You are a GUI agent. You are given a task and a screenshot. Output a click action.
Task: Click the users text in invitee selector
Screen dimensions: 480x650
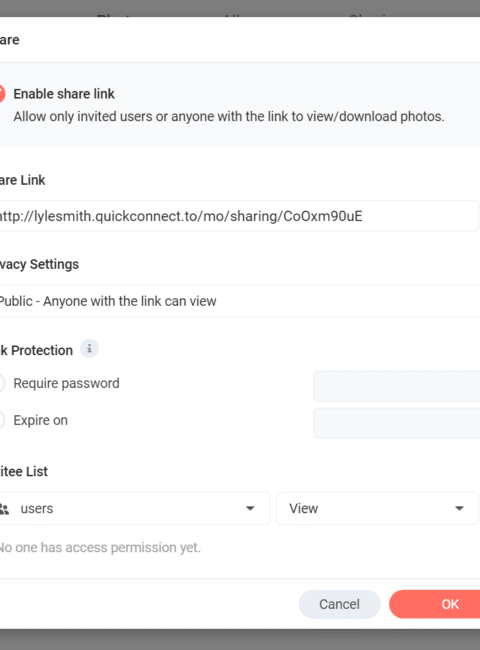37,509
